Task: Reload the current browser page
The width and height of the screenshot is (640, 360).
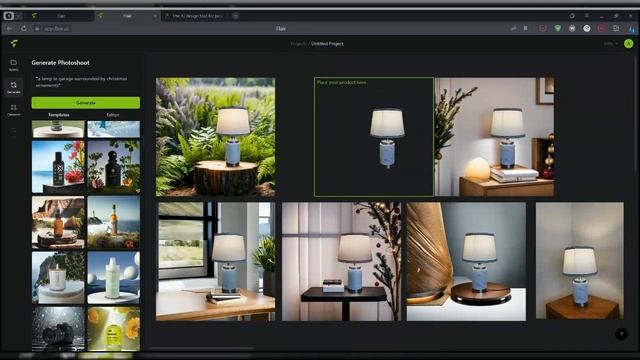Action: 24,29
